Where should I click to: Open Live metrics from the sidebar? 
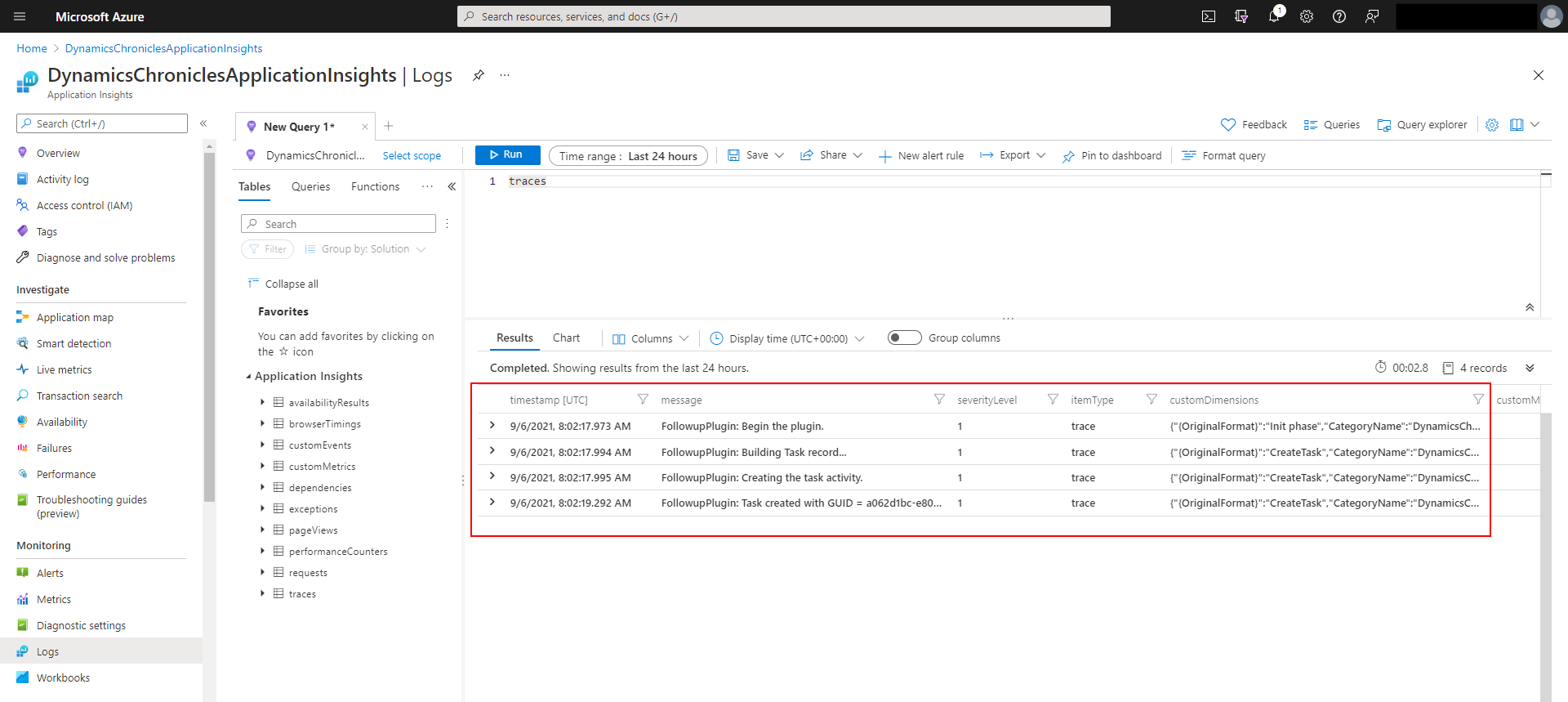tap(64, 369)
